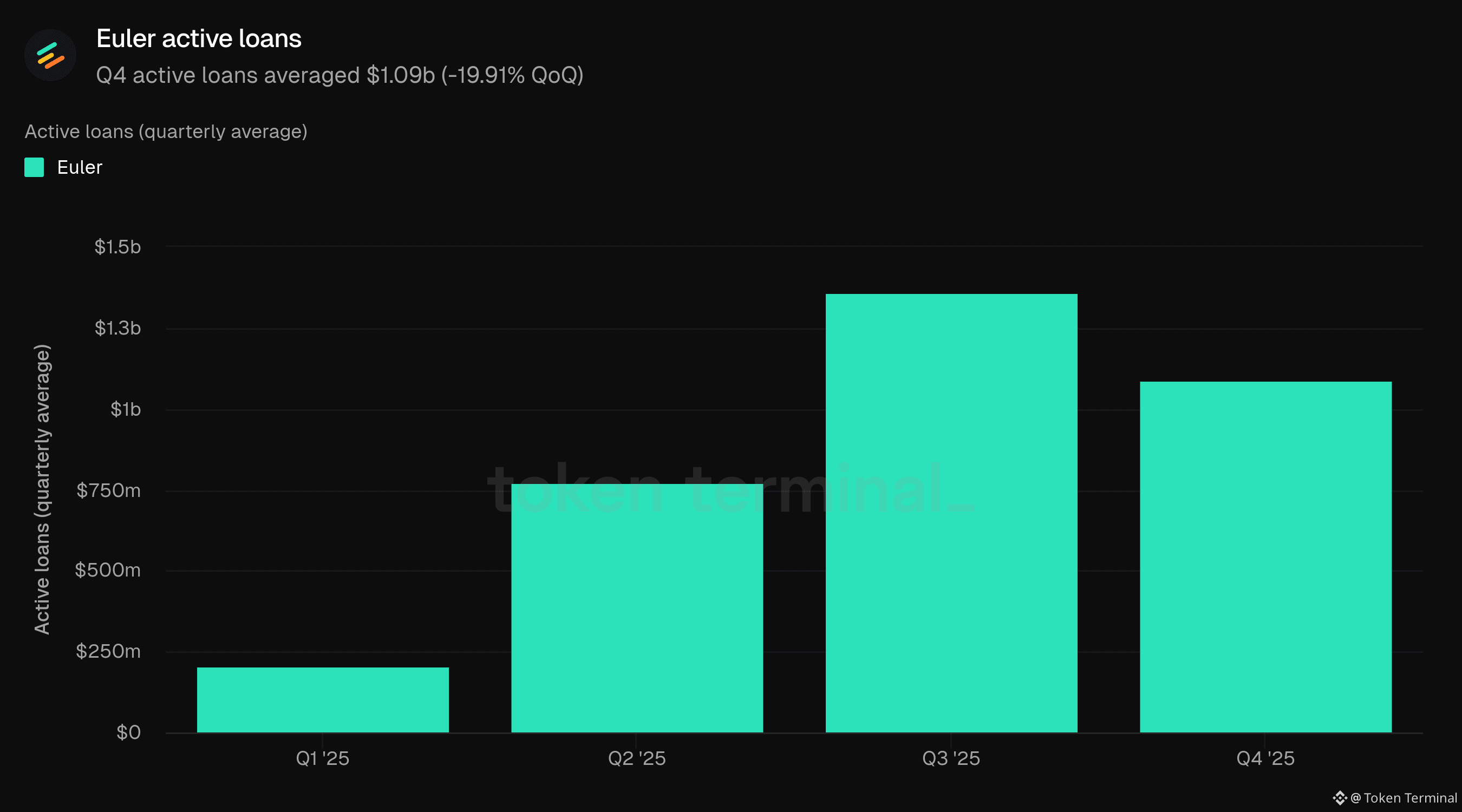Click the Q2 '25 axis label

tap(637, 758)
